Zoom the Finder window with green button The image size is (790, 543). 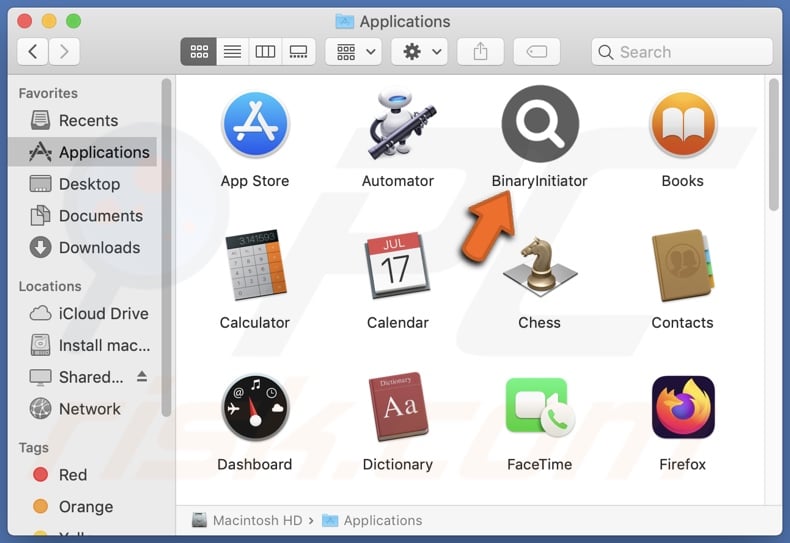[74, 21]
